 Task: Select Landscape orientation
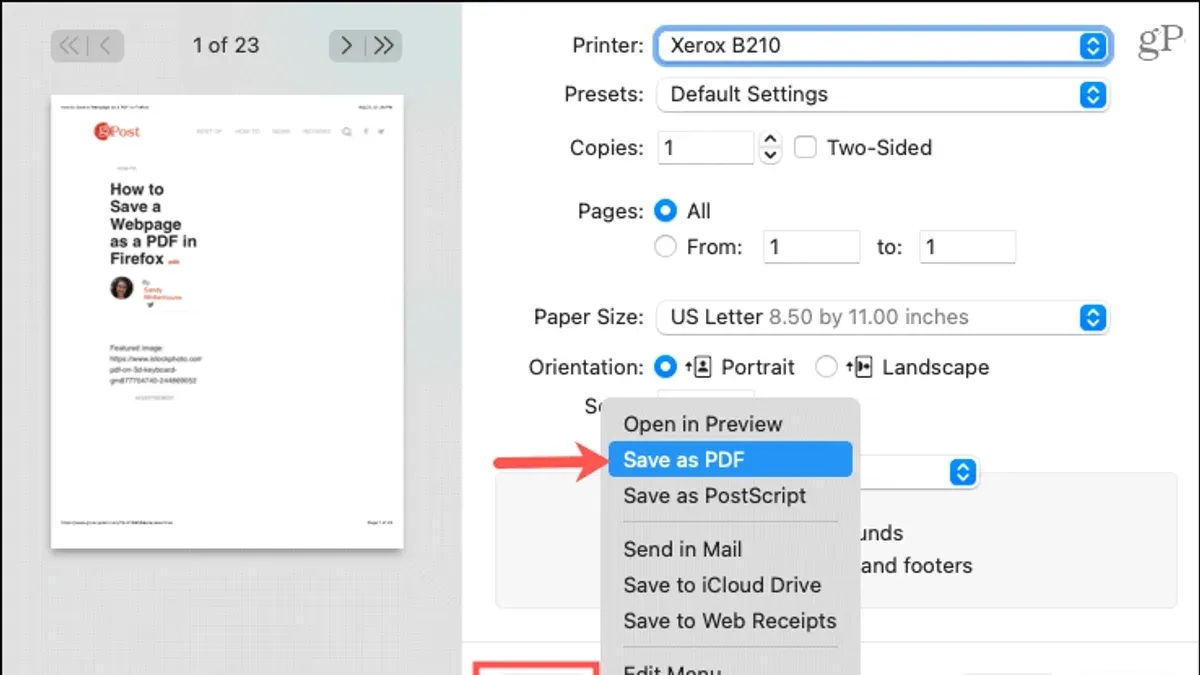(x=826, y=367)
